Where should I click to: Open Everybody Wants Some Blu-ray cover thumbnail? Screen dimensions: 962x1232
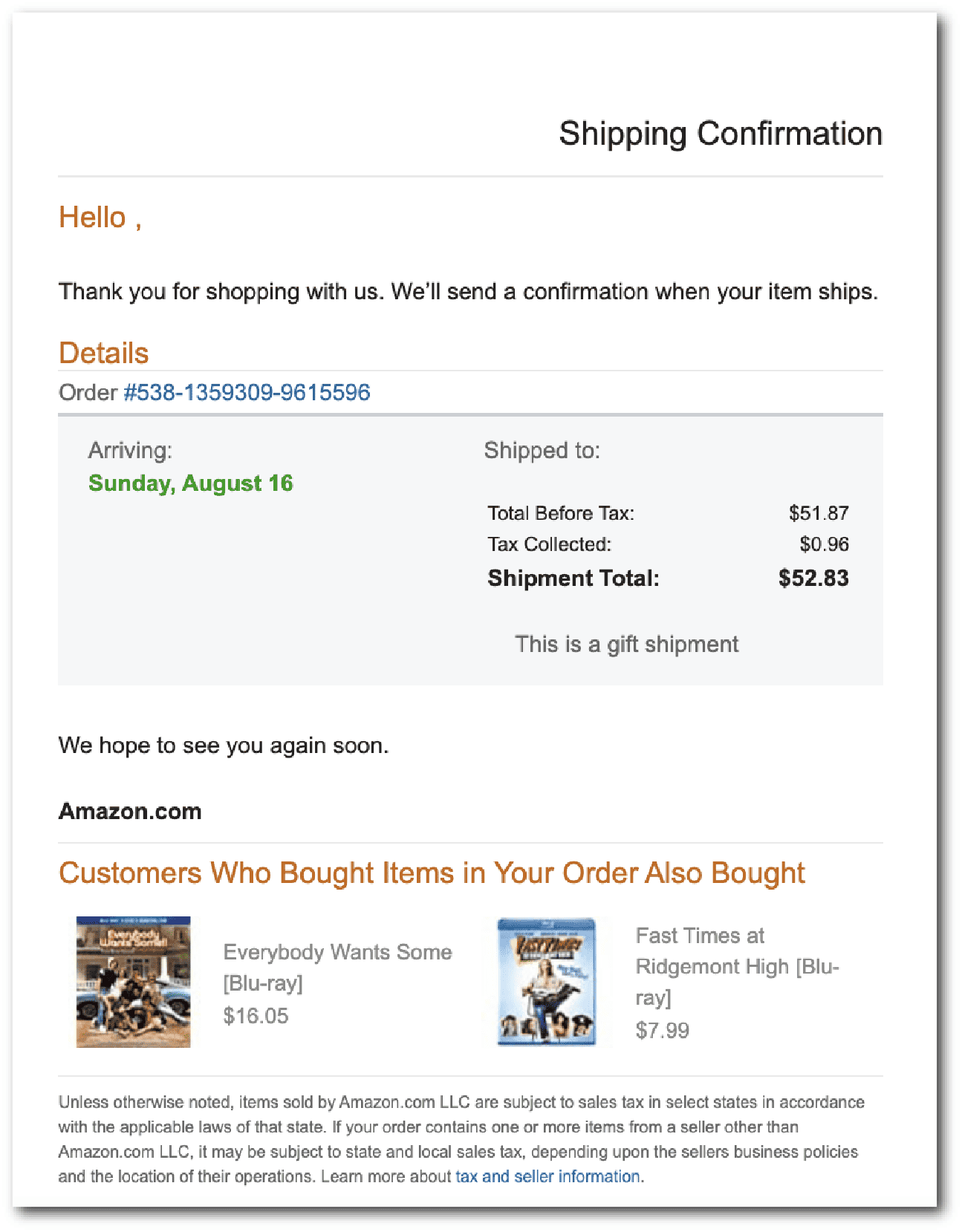[x=134, y=982]
